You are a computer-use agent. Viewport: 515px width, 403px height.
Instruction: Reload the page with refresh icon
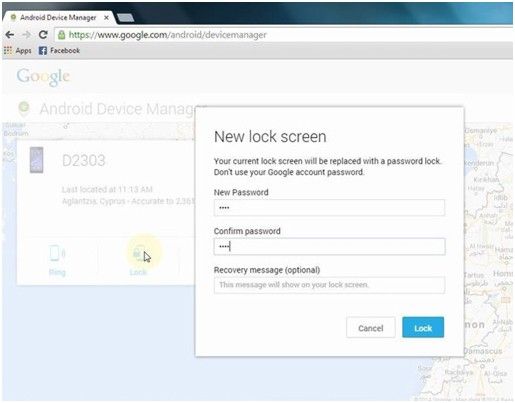point(43,35)
